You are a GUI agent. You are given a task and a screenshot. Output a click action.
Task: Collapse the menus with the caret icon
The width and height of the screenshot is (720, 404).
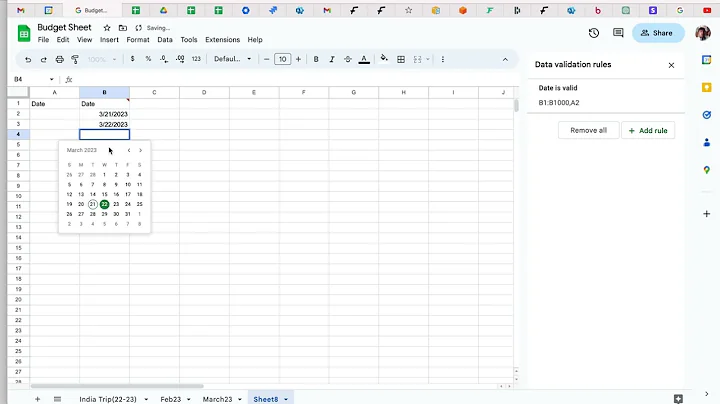click(505, 59)
